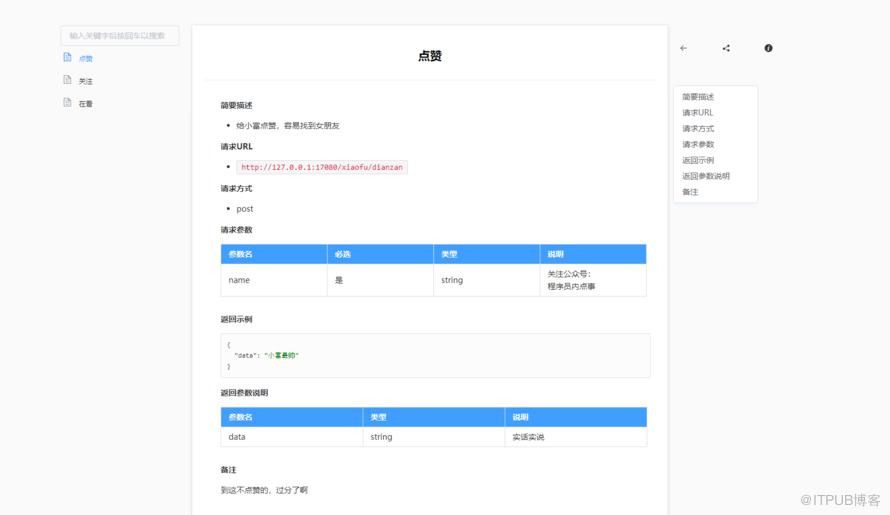Click the 'post' request method text

coord(245,209)
